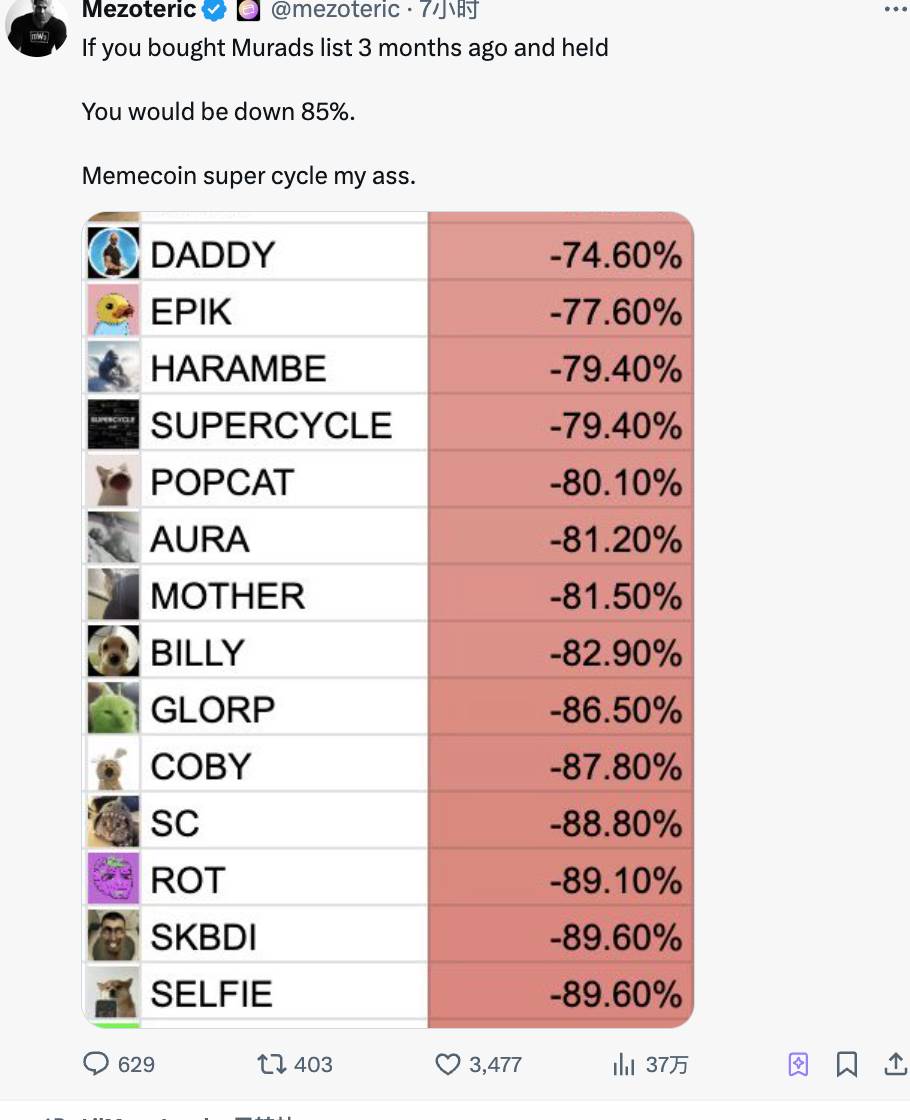The image size is (910, 1120).
Task: Click the retweet icon
Action: click(272, 1064)
